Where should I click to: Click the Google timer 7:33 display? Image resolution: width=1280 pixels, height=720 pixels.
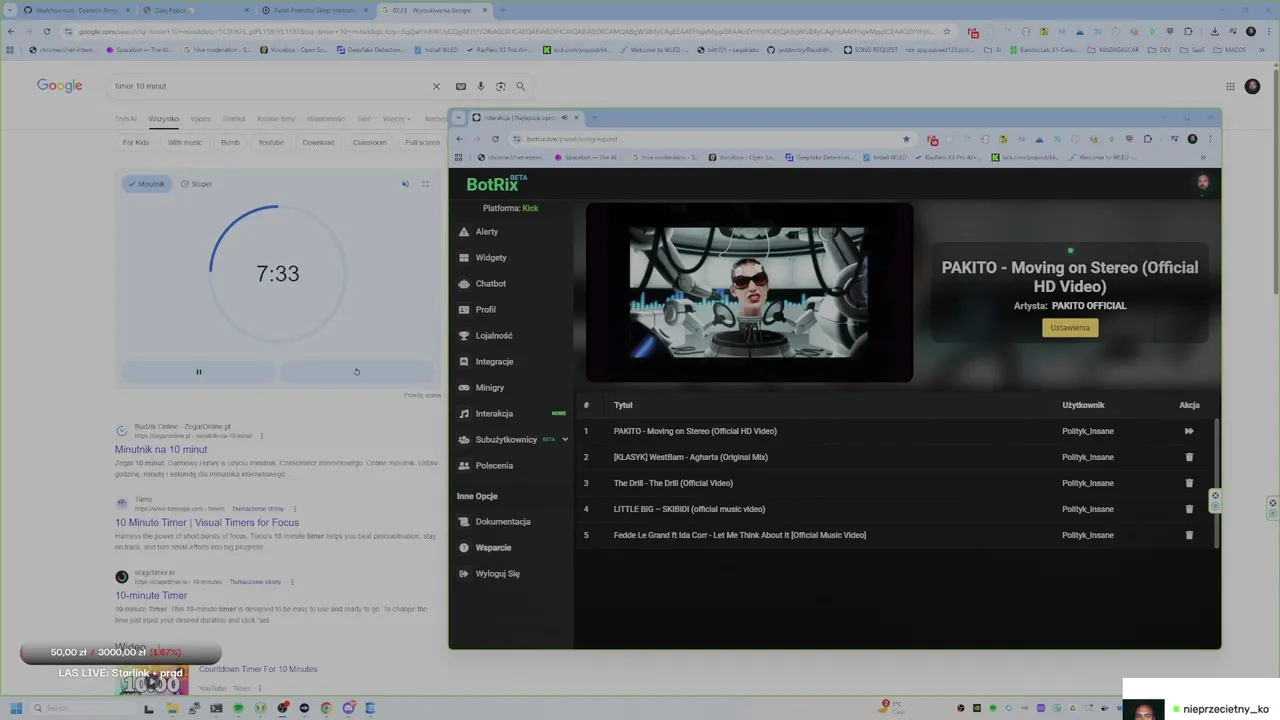277,274
